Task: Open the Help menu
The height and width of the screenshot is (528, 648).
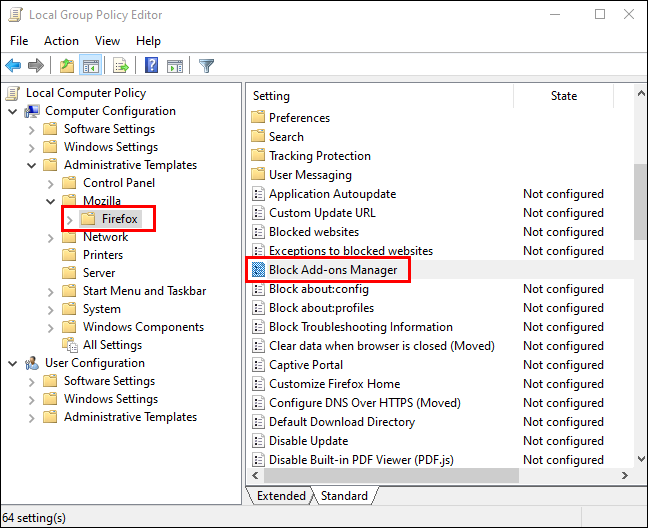Action: tap(148, 41)
